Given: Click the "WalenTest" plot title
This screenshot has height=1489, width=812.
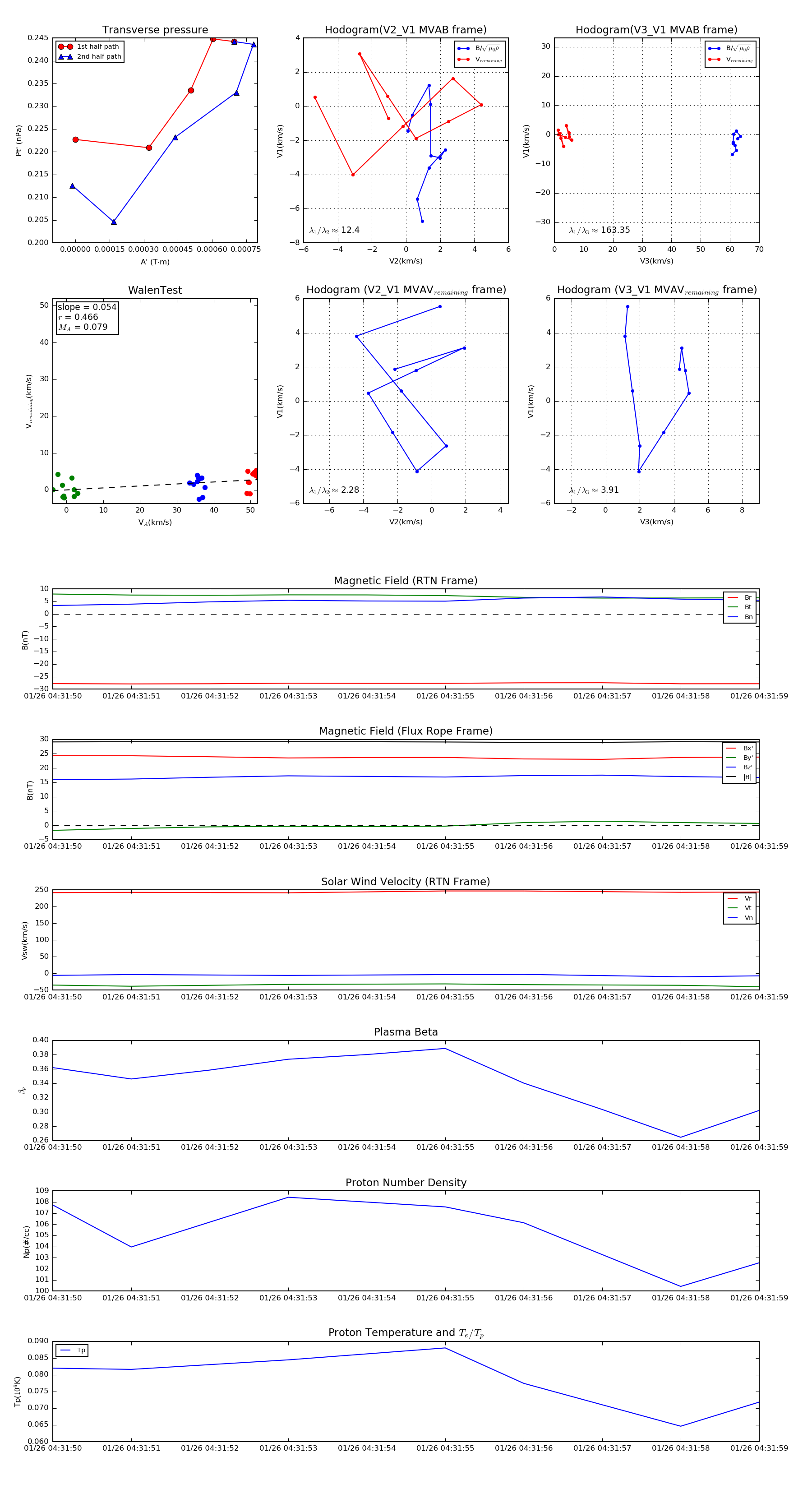Looking at the screenshot, I should tap(155, 290).
